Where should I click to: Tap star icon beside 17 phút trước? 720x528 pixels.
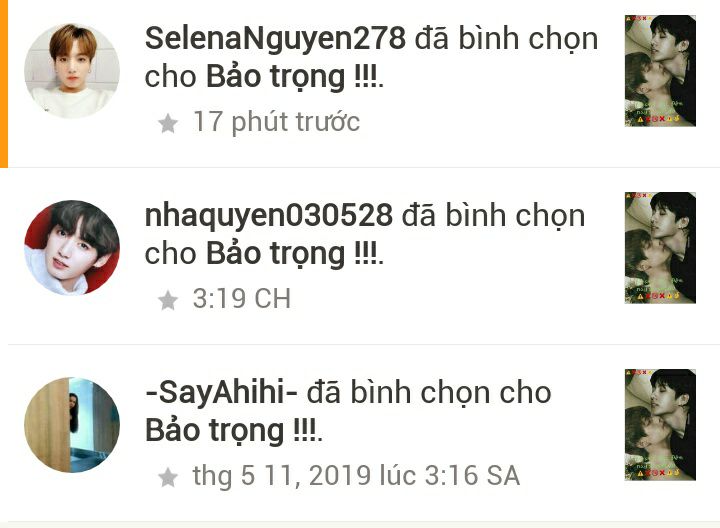click(x=168, y=124)
